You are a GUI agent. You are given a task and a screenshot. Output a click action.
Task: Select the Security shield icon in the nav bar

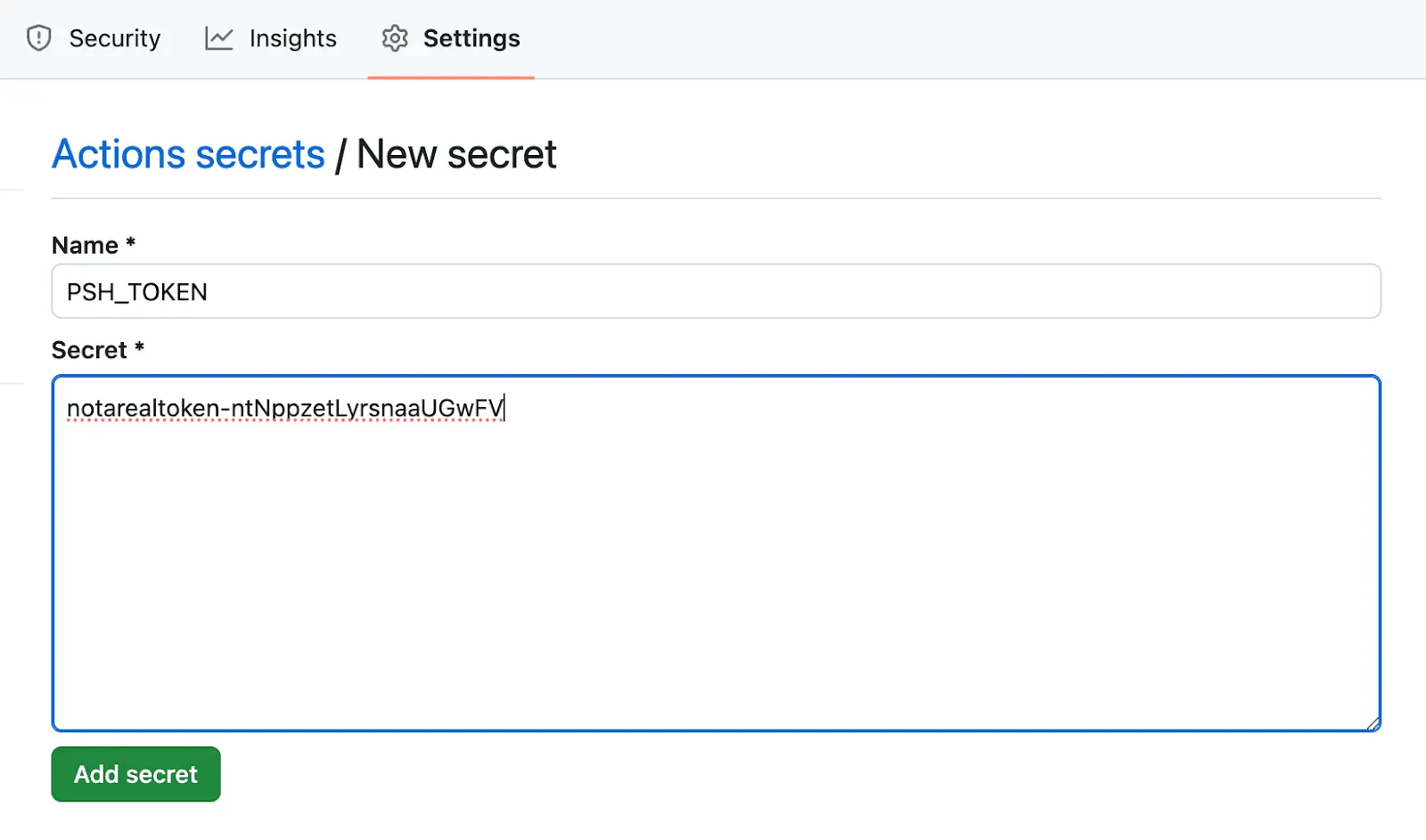pyautogui.click(x=38, y=38)
